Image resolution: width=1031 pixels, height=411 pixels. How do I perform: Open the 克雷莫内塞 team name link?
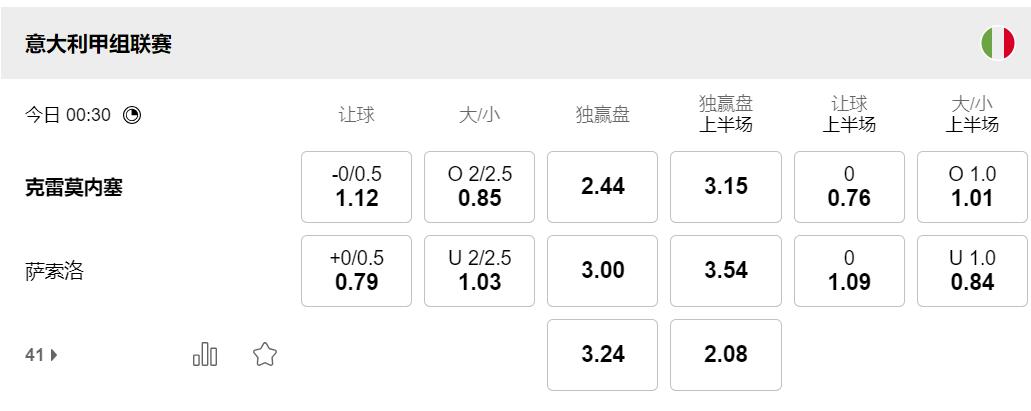click(x=74, y=187)
